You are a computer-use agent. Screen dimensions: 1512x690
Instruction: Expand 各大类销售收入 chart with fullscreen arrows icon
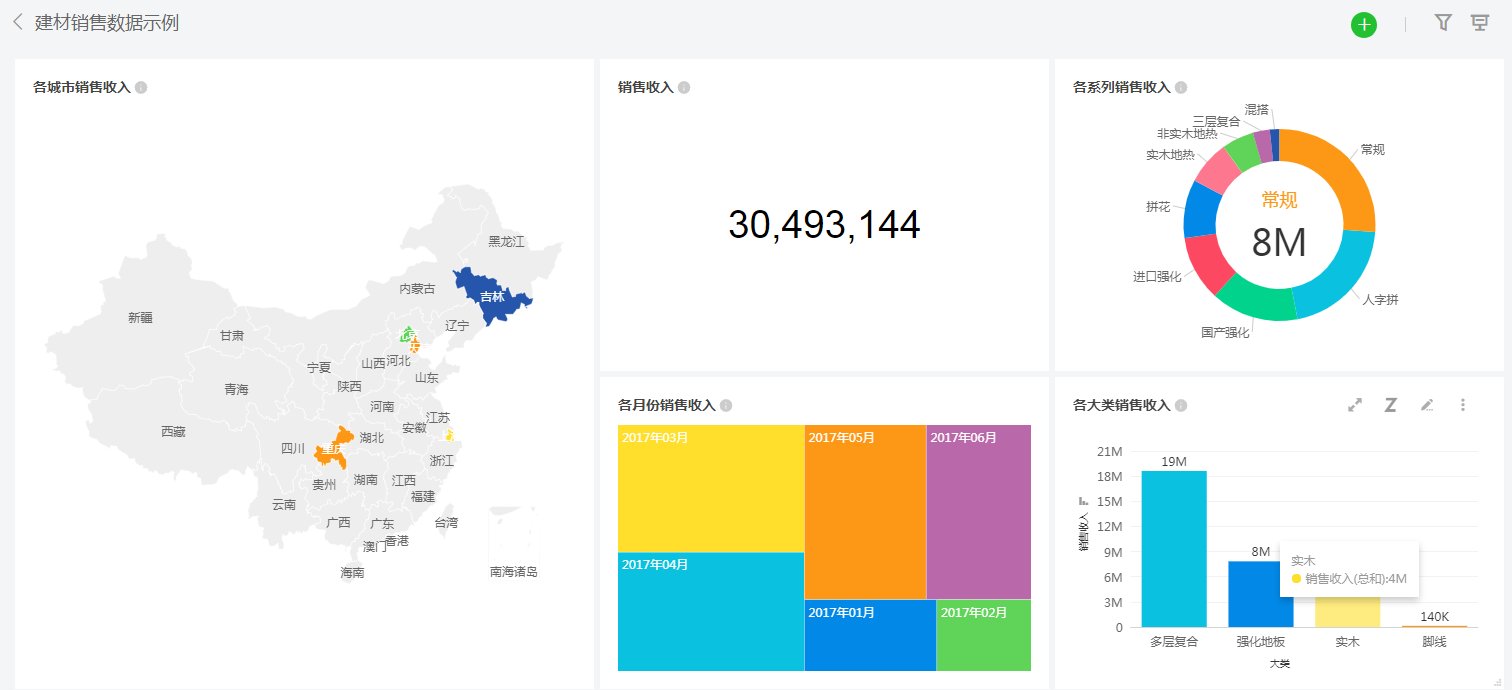pyautogui.click(x=1355, y=404)
